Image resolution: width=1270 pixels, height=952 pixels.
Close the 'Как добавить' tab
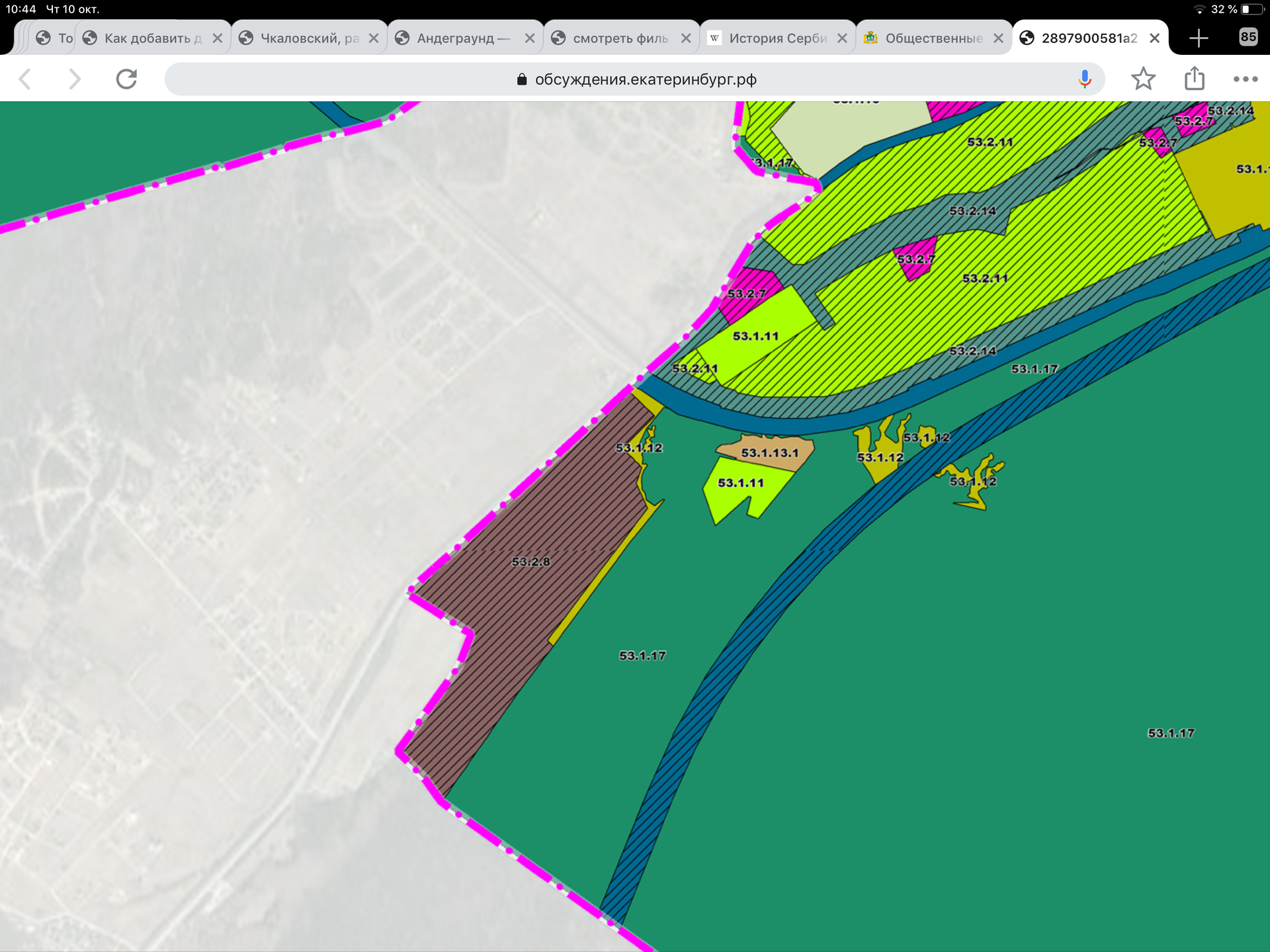217,38
